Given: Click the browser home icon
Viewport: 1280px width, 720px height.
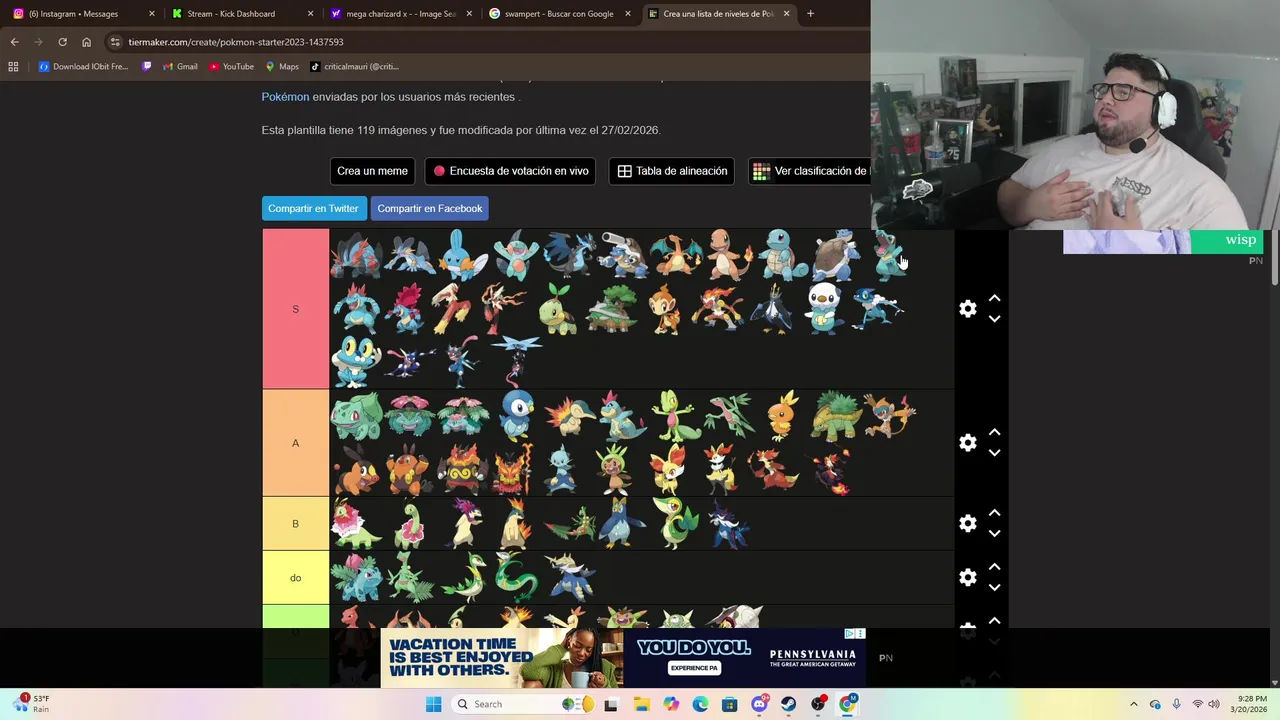Looking at the screenshot, I should pyautogui.click(x=86, y=42).
